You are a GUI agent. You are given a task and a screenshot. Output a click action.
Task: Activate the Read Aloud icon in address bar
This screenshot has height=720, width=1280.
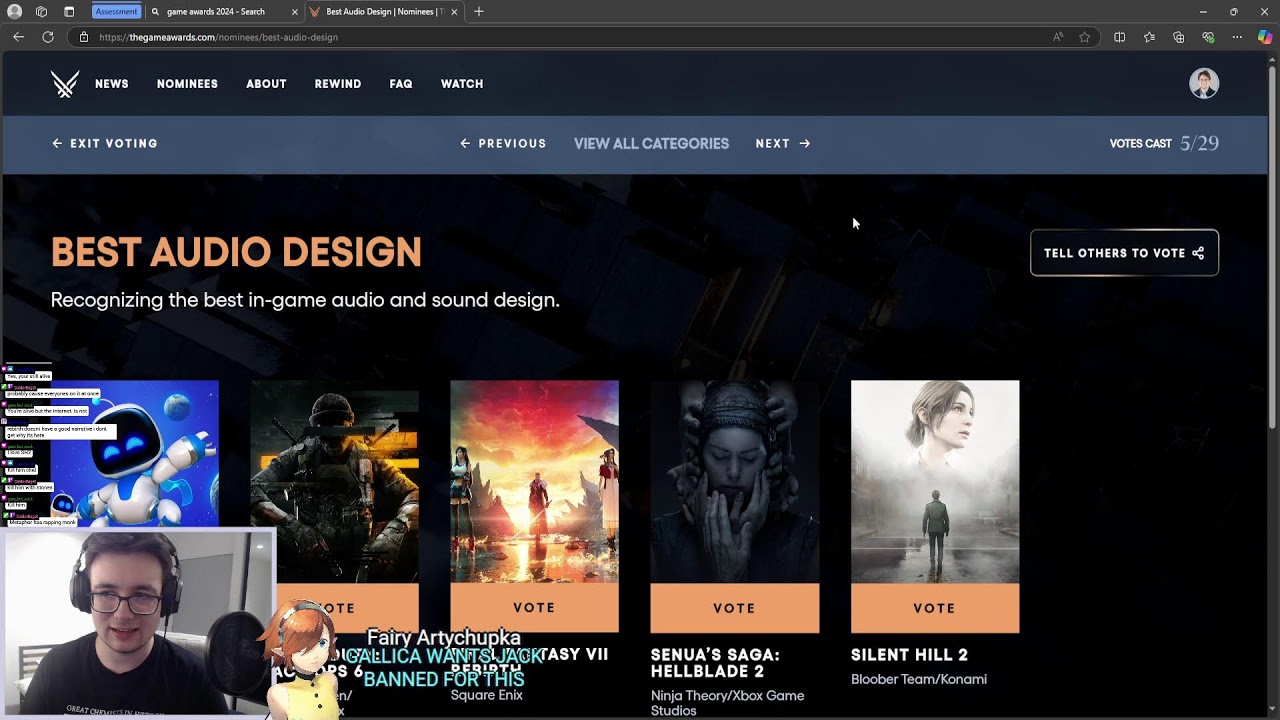pyautogui.click(x=1058, y=37)
